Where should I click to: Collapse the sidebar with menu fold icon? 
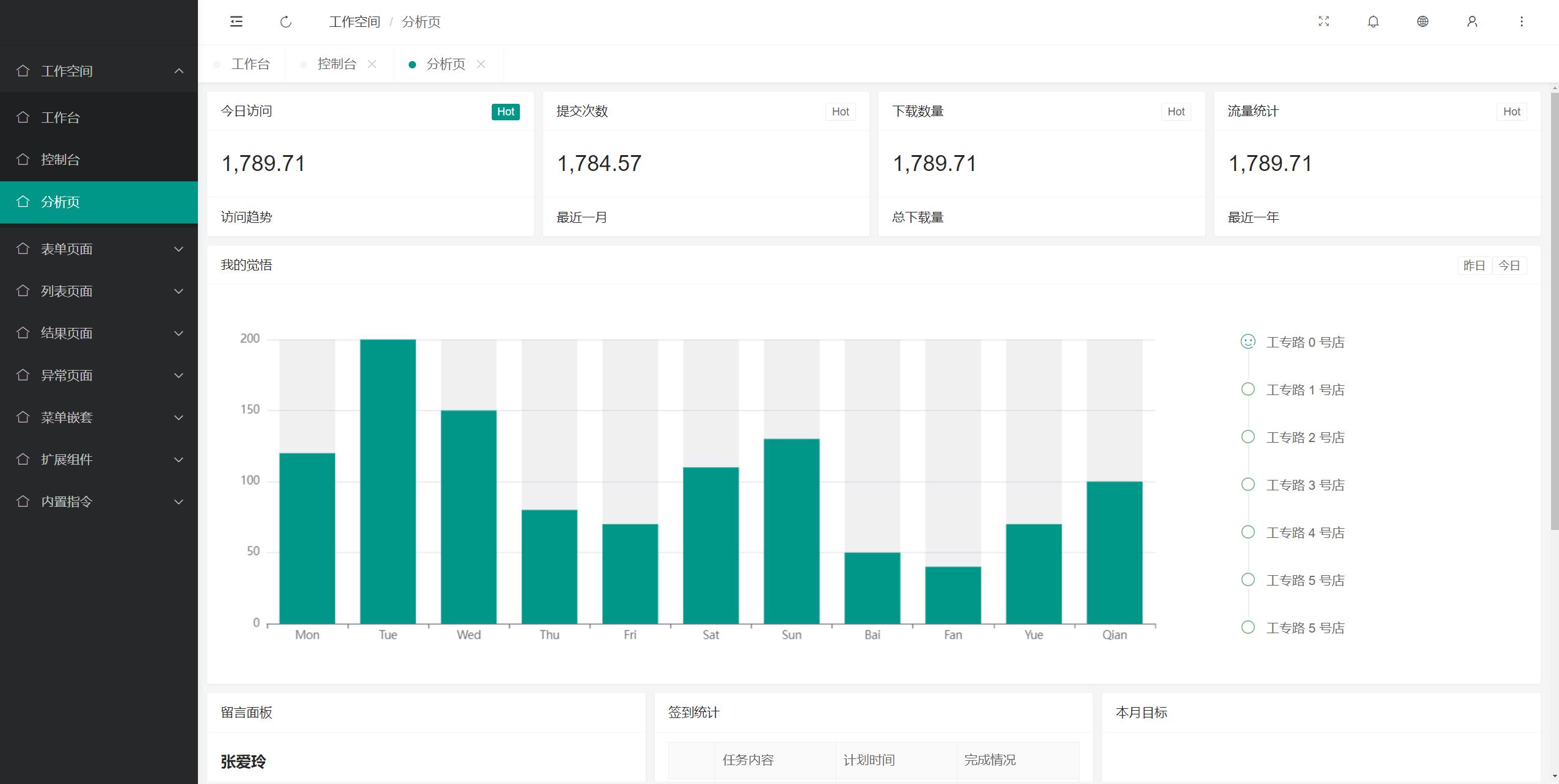pyautogui.click(x=236, y=22)
